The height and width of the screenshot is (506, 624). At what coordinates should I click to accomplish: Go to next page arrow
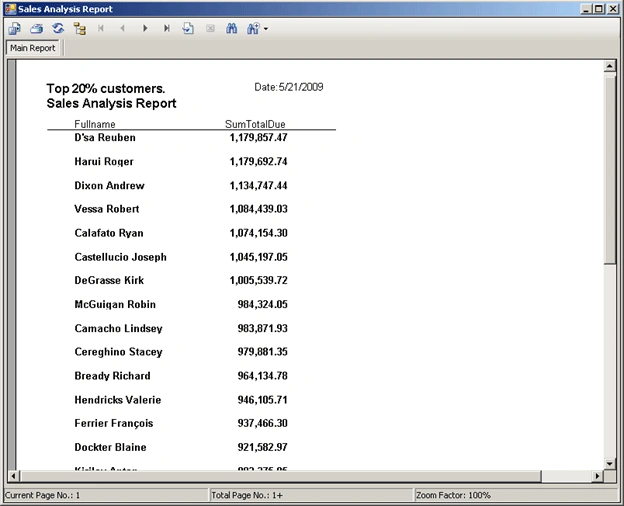pos(145,28)
